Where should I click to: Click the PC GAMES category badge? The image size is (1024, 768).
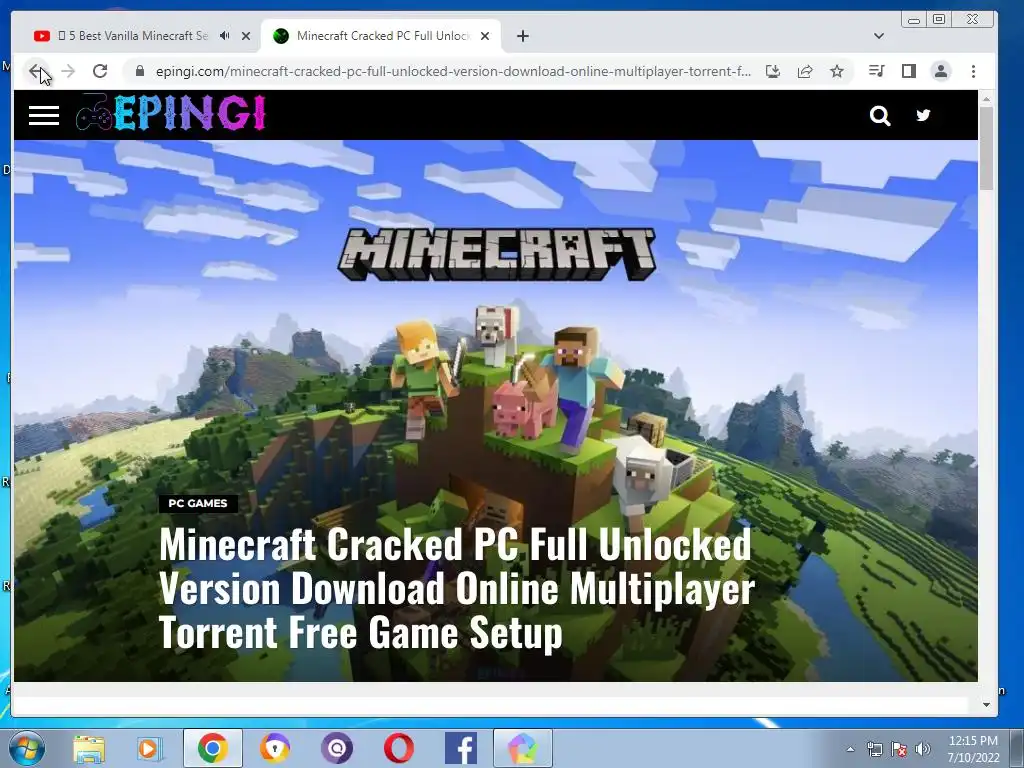[198, 504]
